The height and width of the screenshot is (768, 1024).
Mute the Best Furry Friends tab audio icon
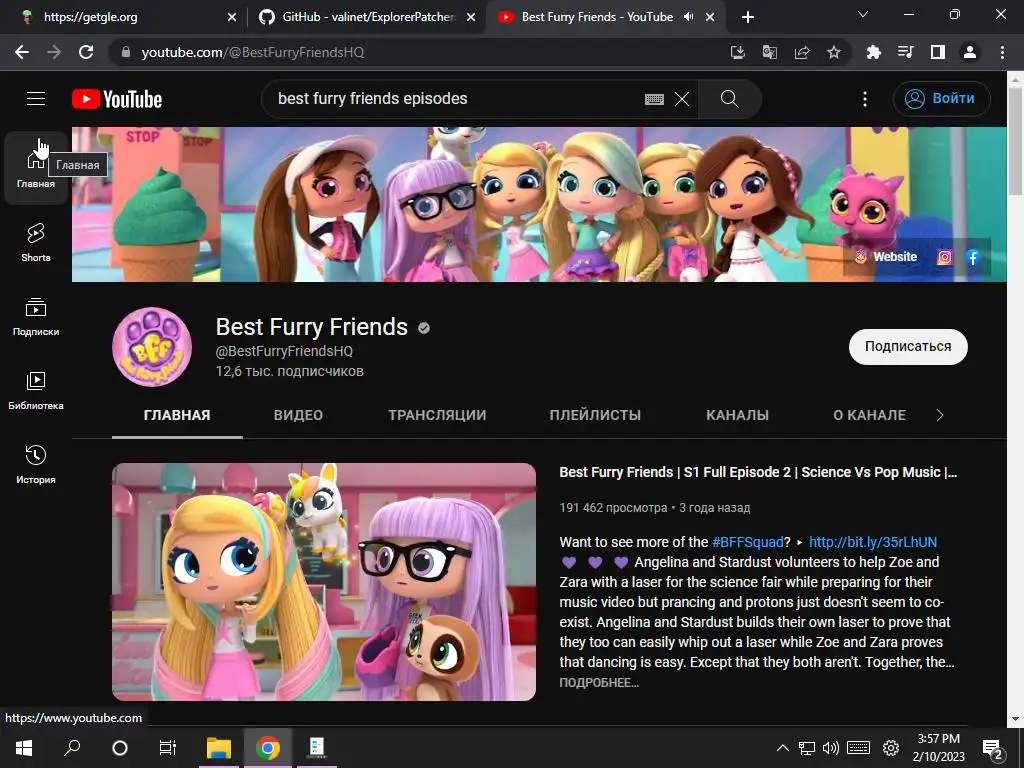[688, 17]
